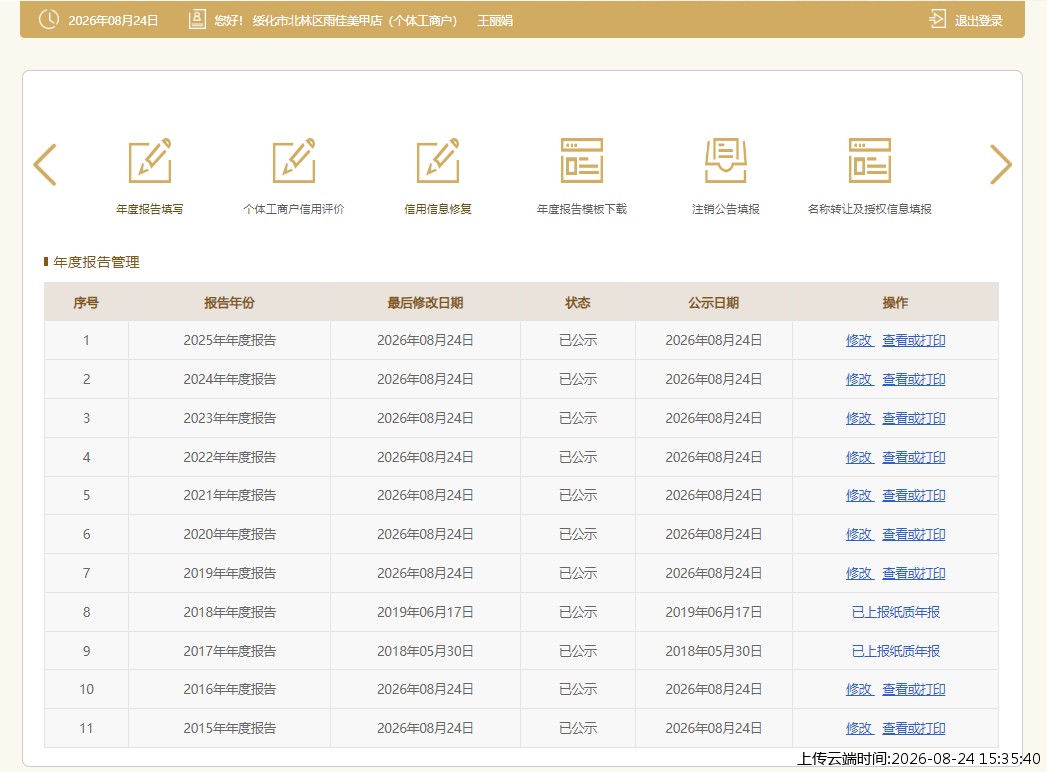
Task: Open the 注销公告填报 icon
Action: (x=726, y=160)
